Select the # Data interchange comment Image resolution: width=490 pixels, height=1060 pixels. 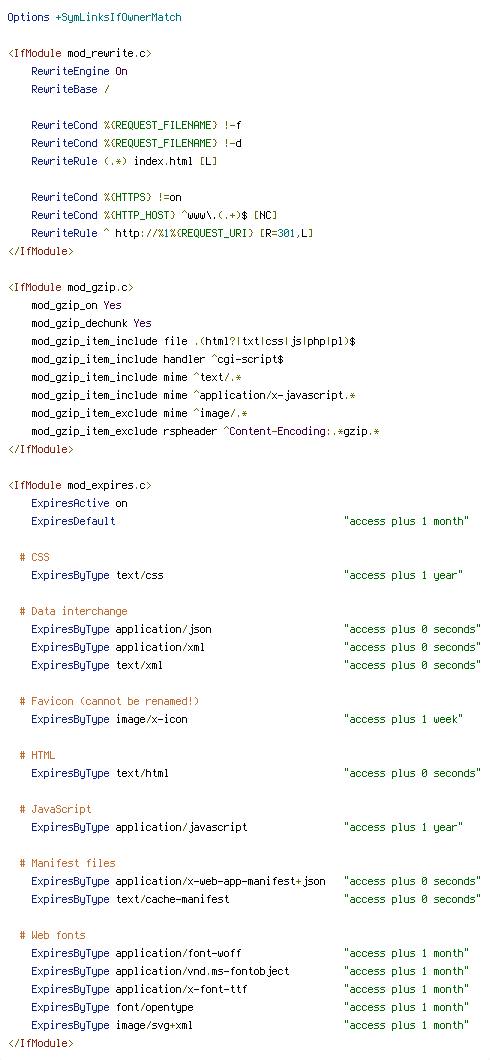click(73, 611)
